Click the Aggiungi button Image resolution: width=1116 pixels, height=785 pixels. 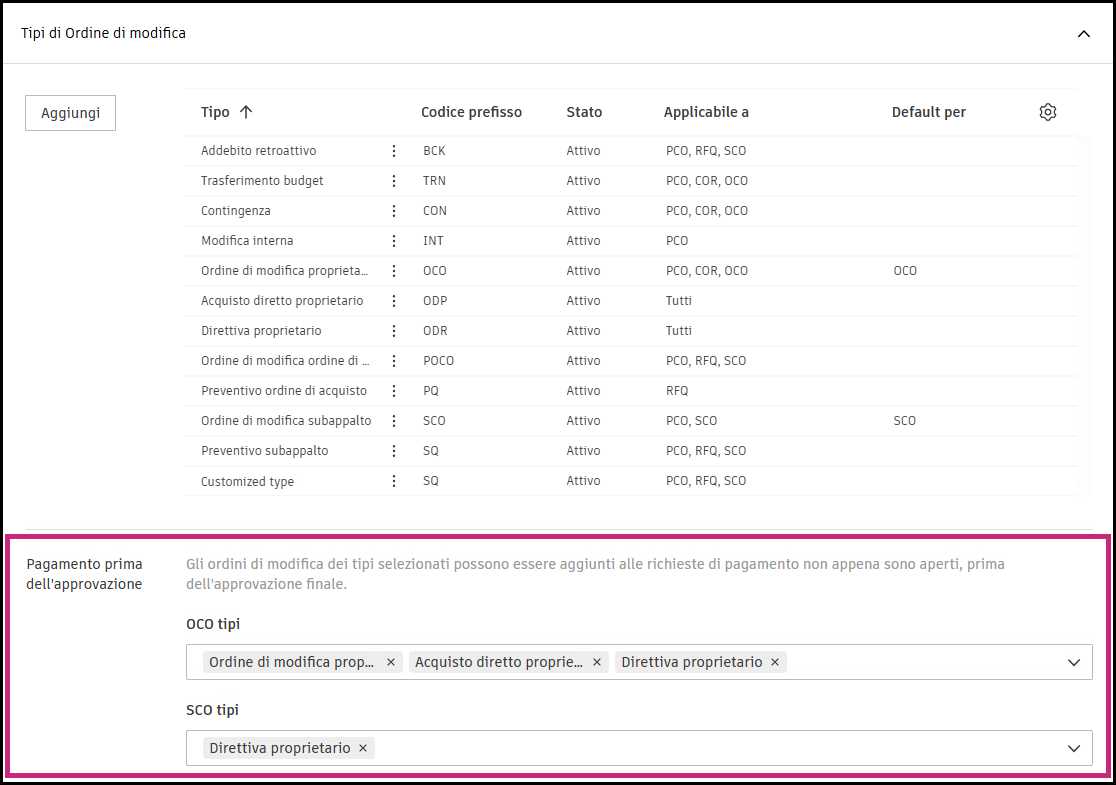pyautogui.click(x=70, y=113)
